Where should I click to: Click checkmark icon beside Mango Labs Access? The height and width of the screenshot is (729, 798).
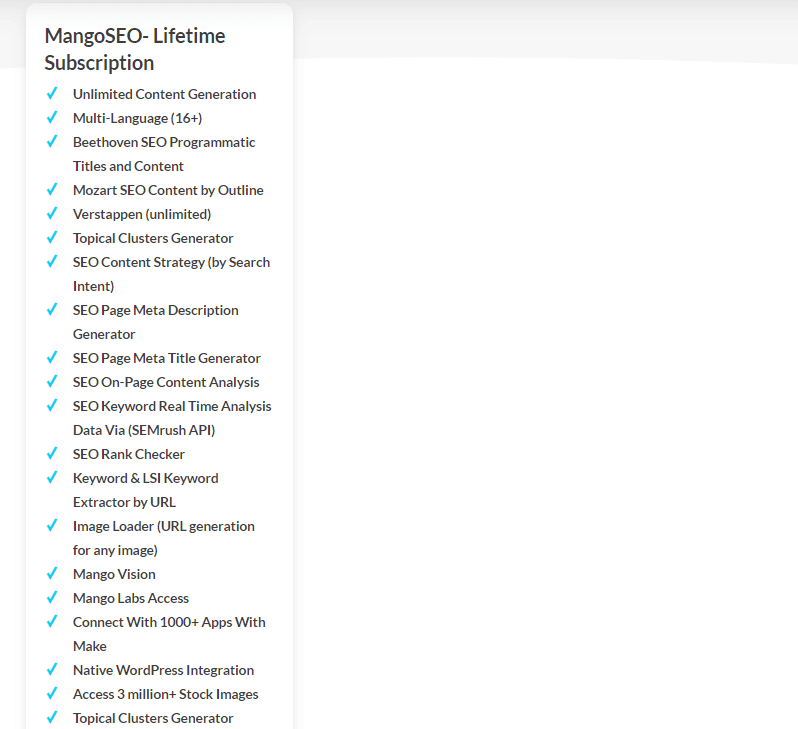(x=52, y=597)
